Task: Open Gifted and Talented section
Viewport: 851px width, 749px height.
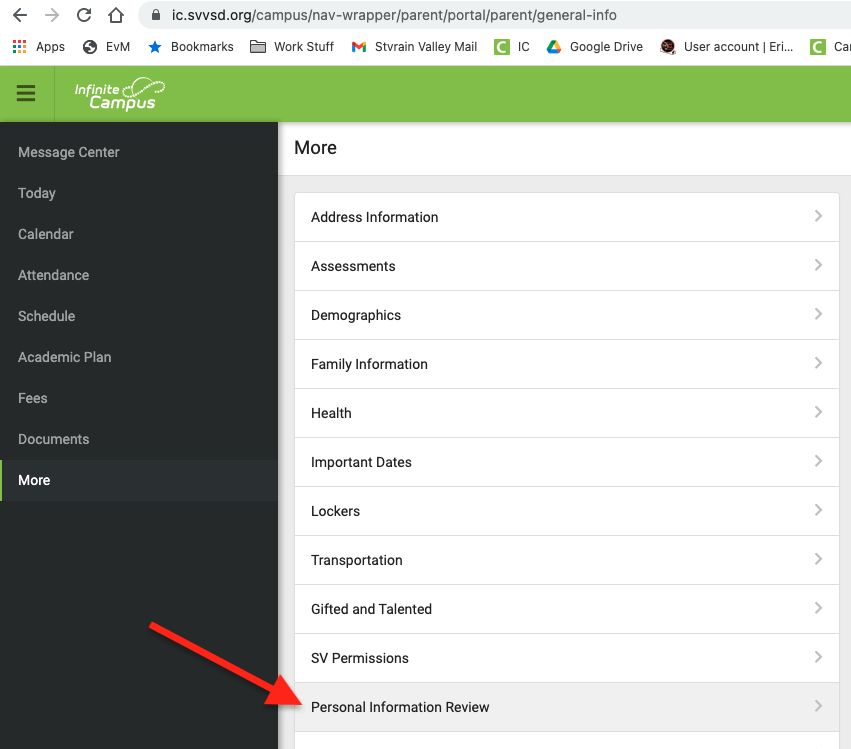Action: [x=371, y=609]
